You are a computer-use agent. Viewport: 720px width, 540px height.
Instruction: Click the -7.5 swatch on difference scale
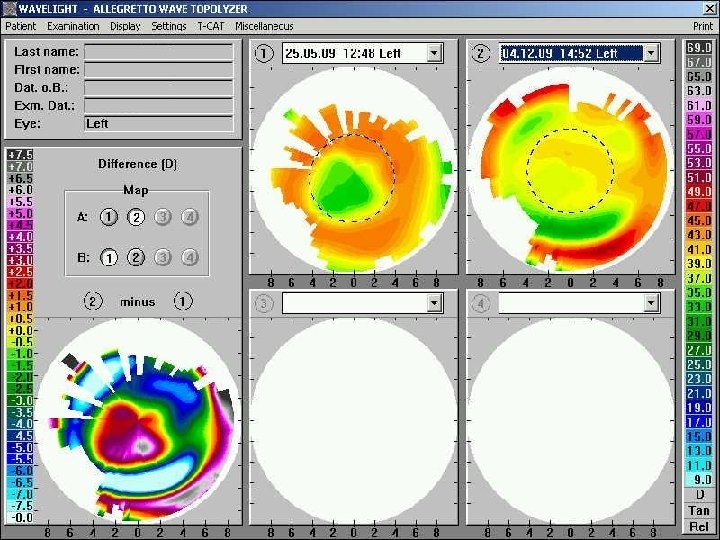(21, 506)
